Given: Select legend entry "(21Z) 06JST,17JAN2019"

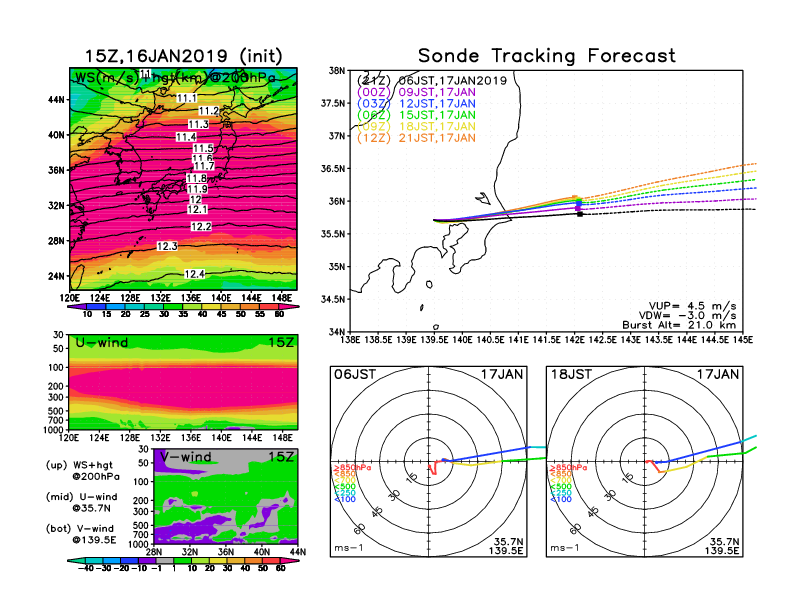Looking at the screenshot, I should point(432,81).
